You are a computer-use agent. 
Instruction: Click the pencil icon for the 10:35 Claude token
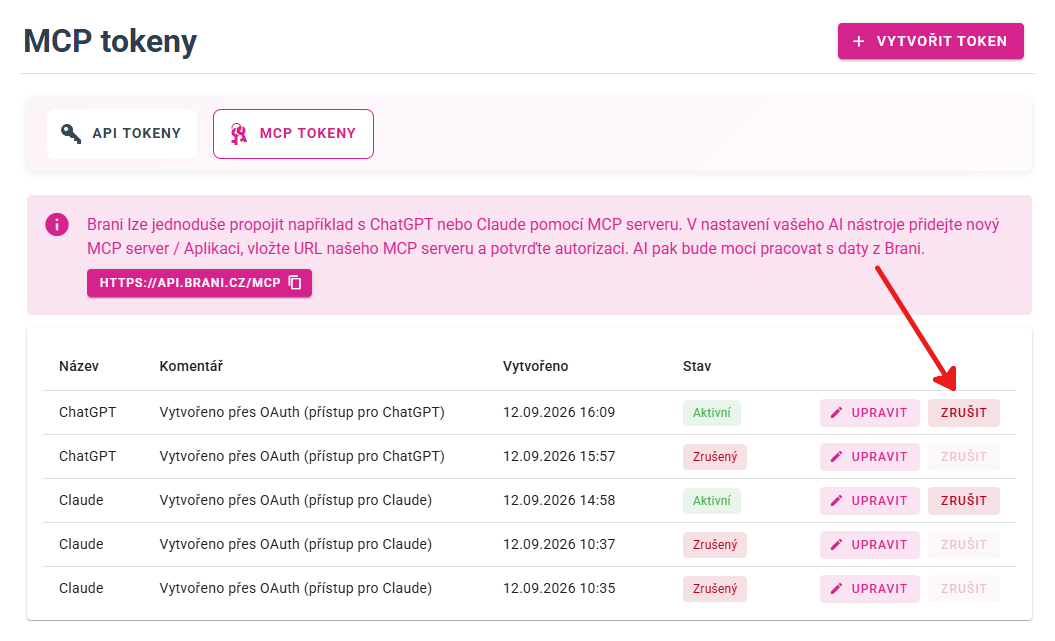click(836, 589)
